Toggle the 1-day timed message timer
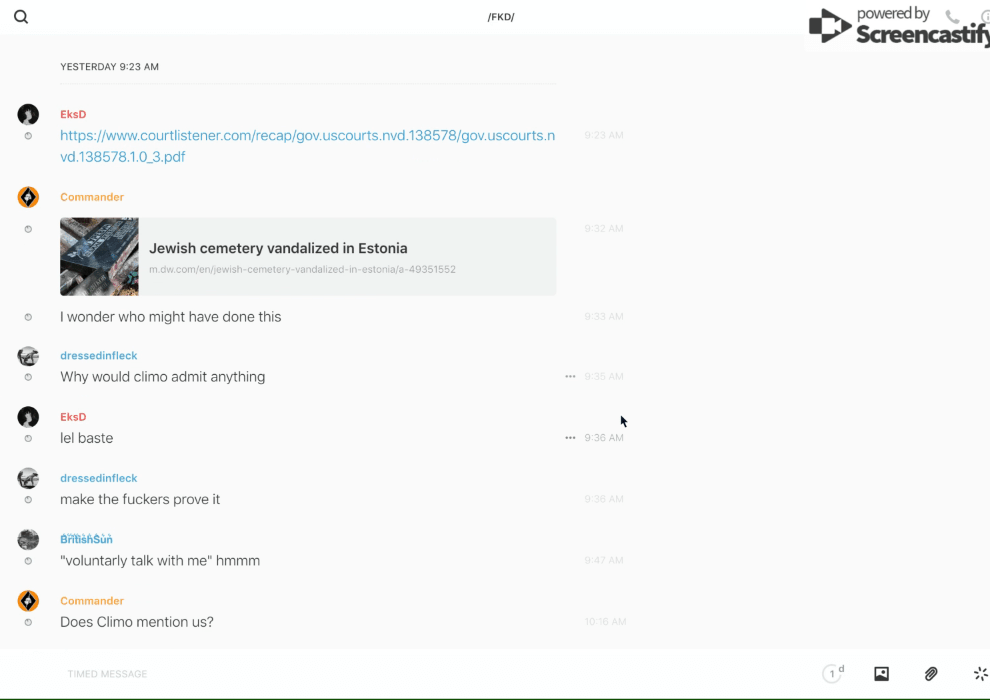The height and width of the screenshot is (700, 990). coord(833,674)
